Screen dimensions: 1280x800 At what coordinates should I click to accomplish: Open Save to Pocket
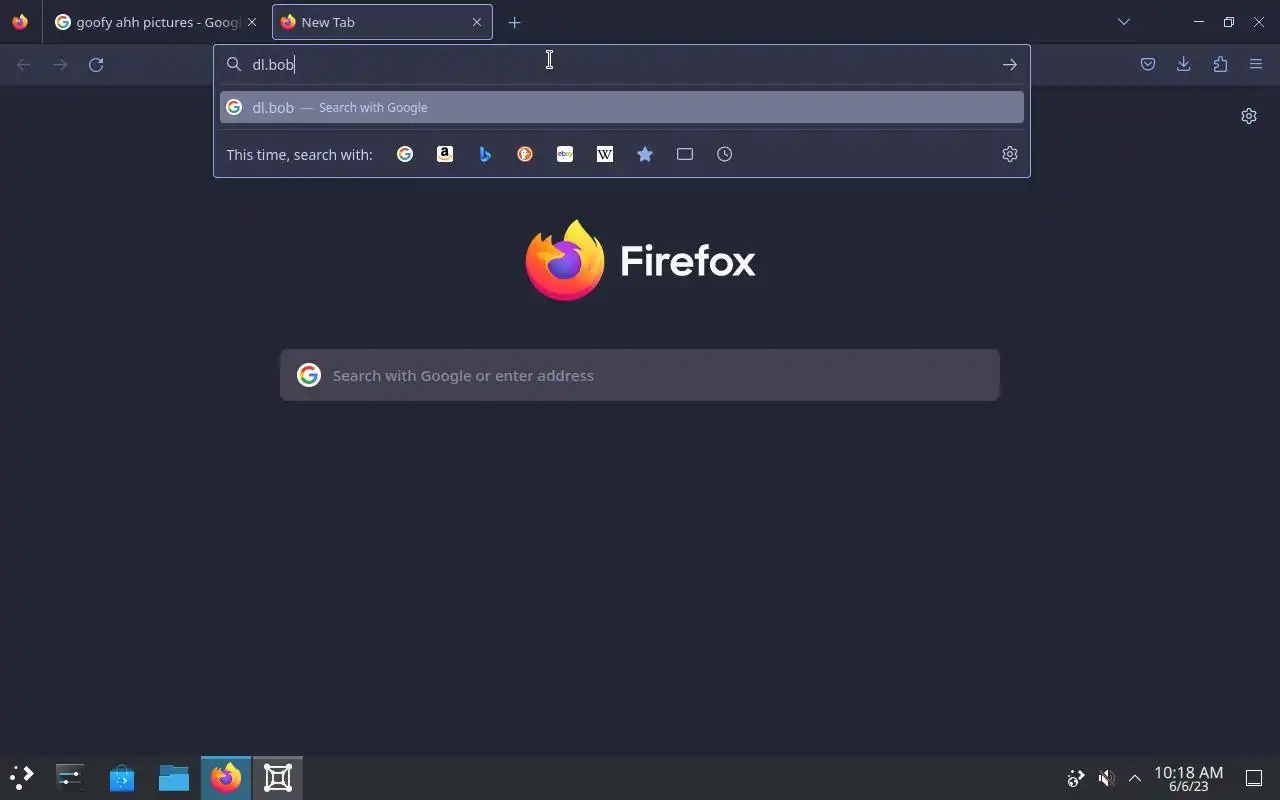point(1148,65)
